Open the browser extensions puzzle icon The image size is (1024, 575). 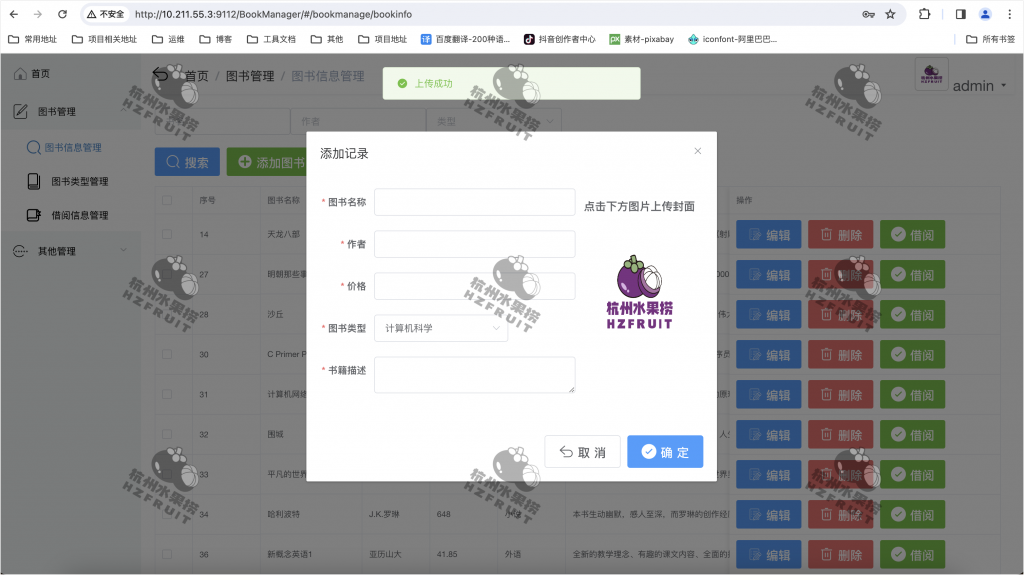click(924, 14)
